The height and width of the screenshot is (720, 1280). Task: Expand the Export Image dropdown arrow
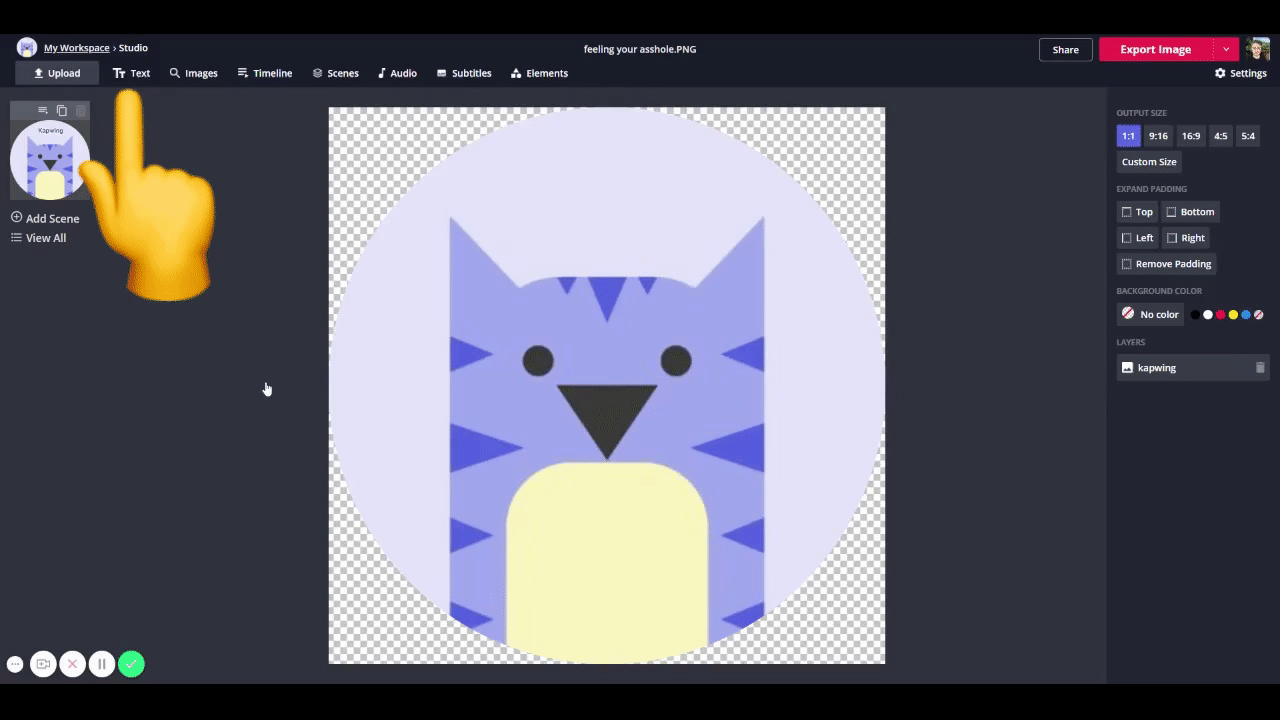pos(1226,49)
